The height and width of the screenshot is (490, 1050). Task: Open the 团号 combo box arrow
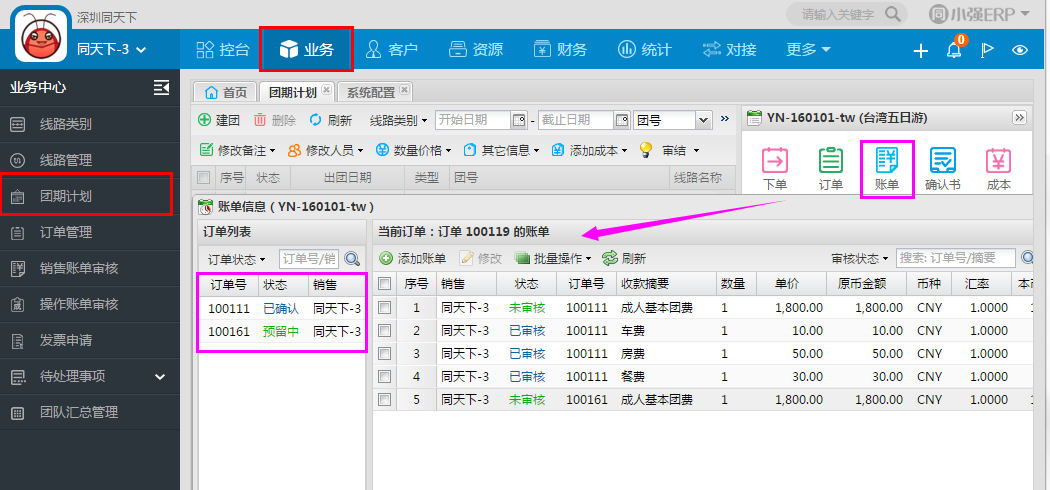click(x=703, y=120)
